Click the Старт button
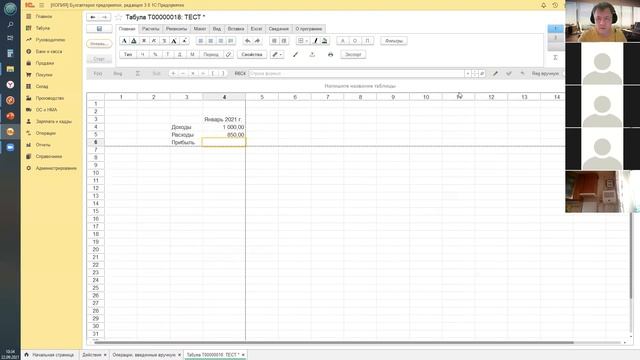Viewport: 640px width, 360px height. (99, 59)
